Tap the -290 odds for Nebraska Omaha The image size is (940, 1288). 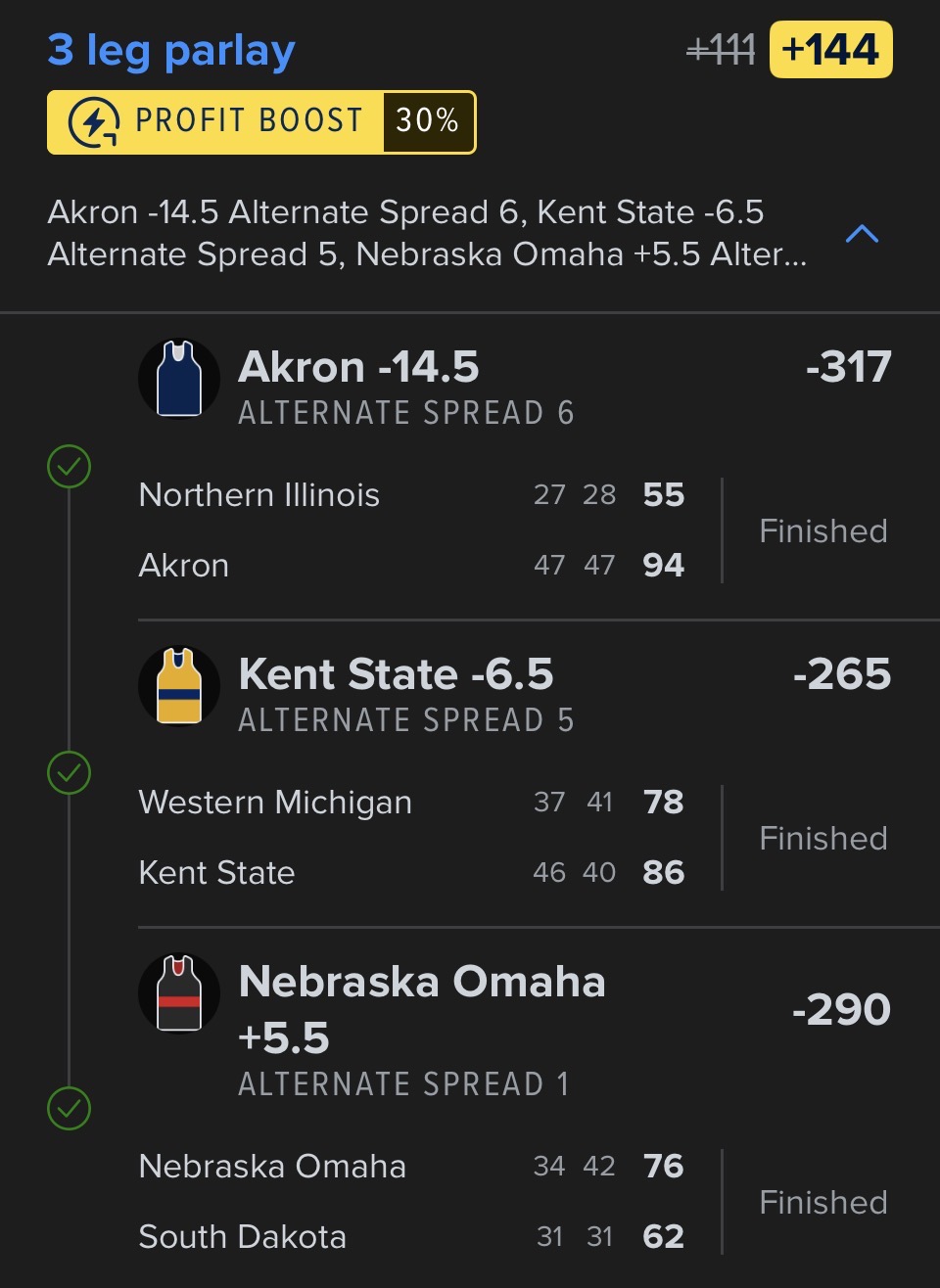(x=841, y=1009)
